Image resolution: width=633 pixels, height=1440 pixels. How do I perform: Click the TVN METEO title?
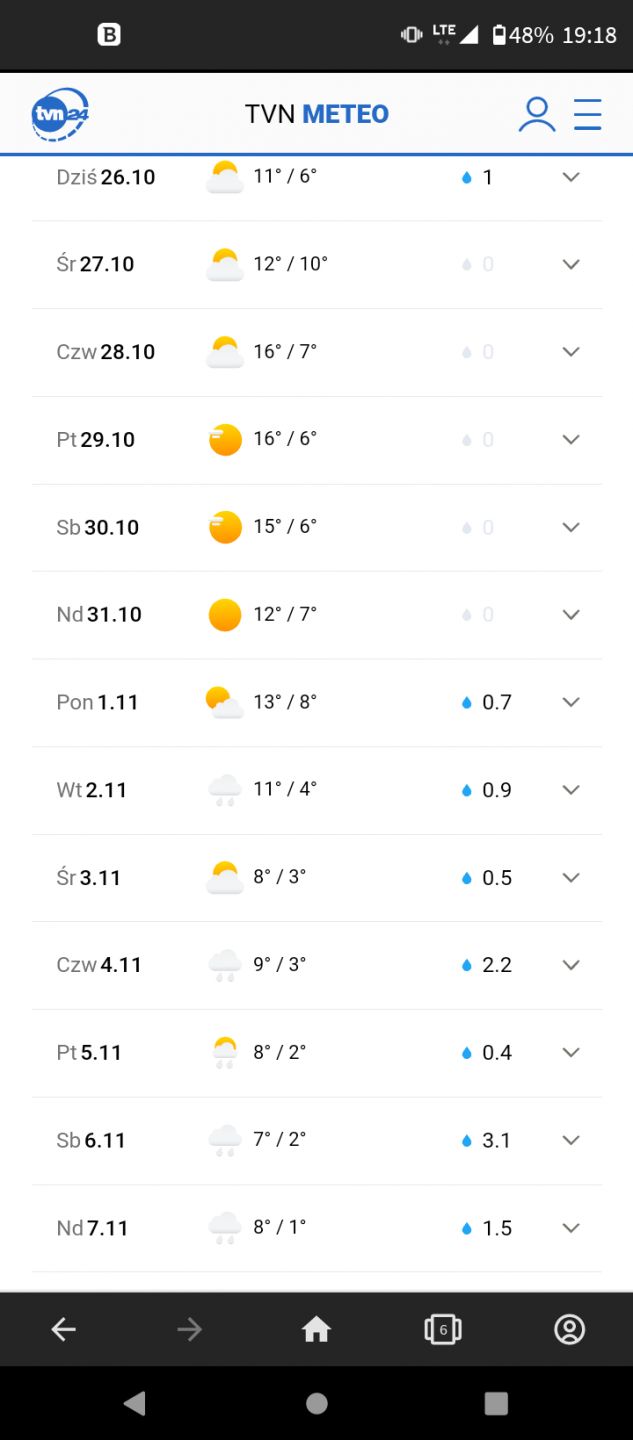316,114
